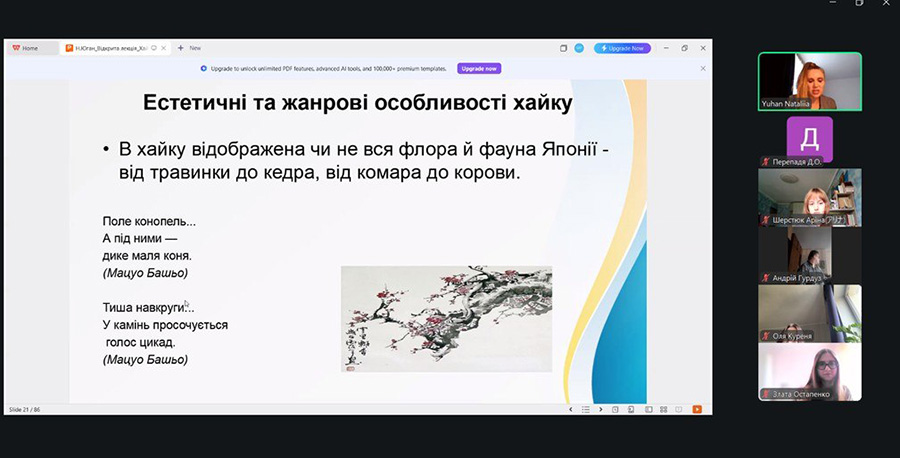Image resolution: width=900 pixels, height=458 pixels.
Task: Click the haiku line Тиша навкруги...
Action: tap(148, 308)
